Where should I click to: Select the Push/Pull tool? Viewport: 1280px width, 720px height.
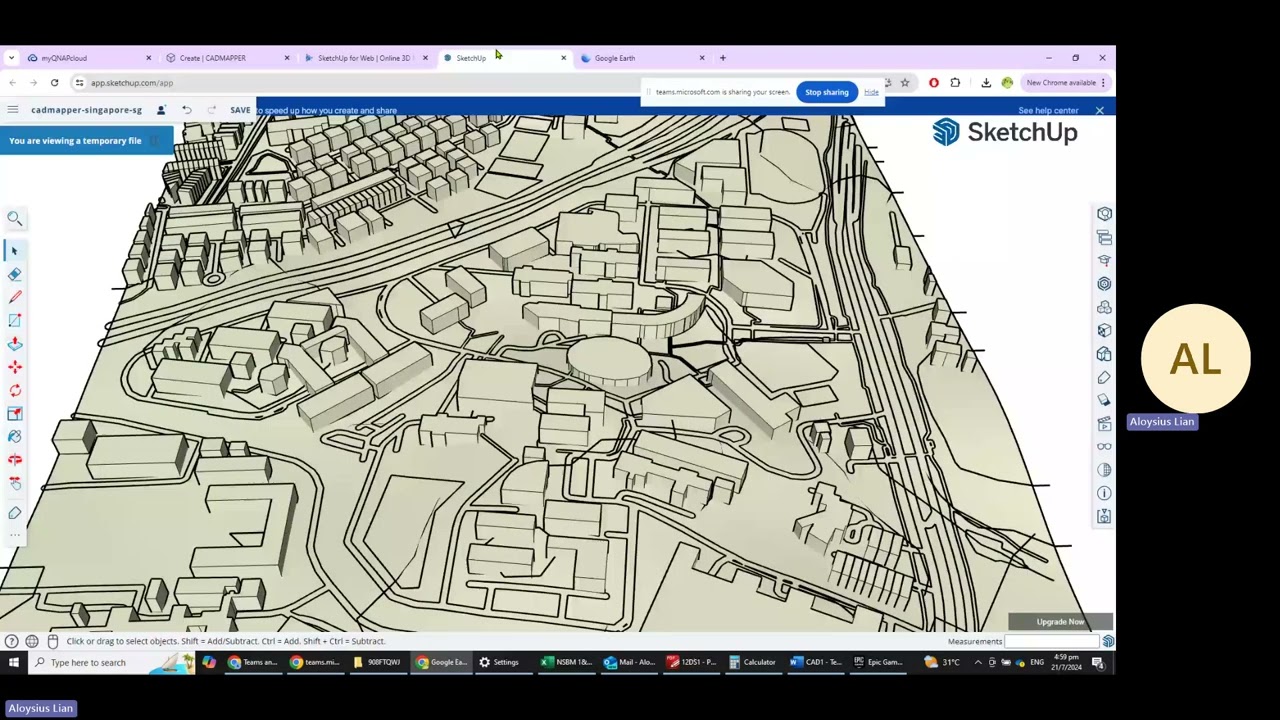[15, 343]
